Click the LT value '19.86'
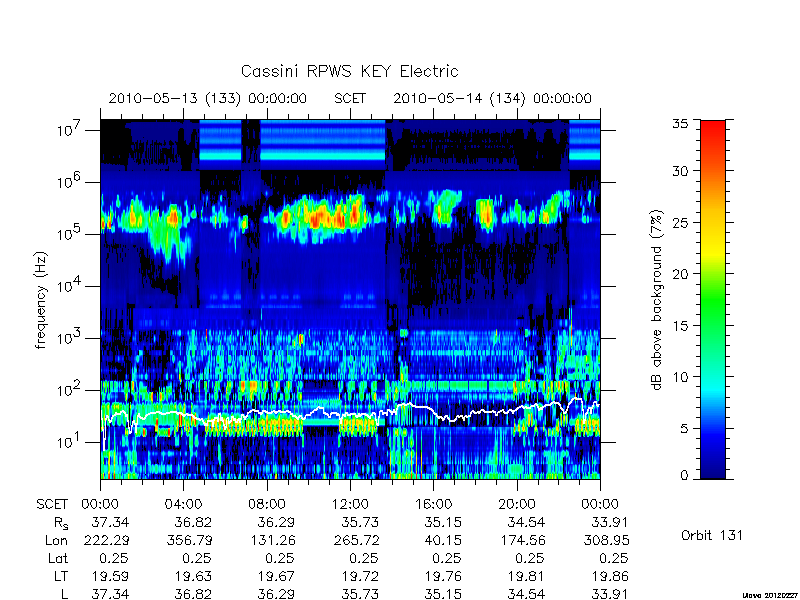 click(610, 576)
